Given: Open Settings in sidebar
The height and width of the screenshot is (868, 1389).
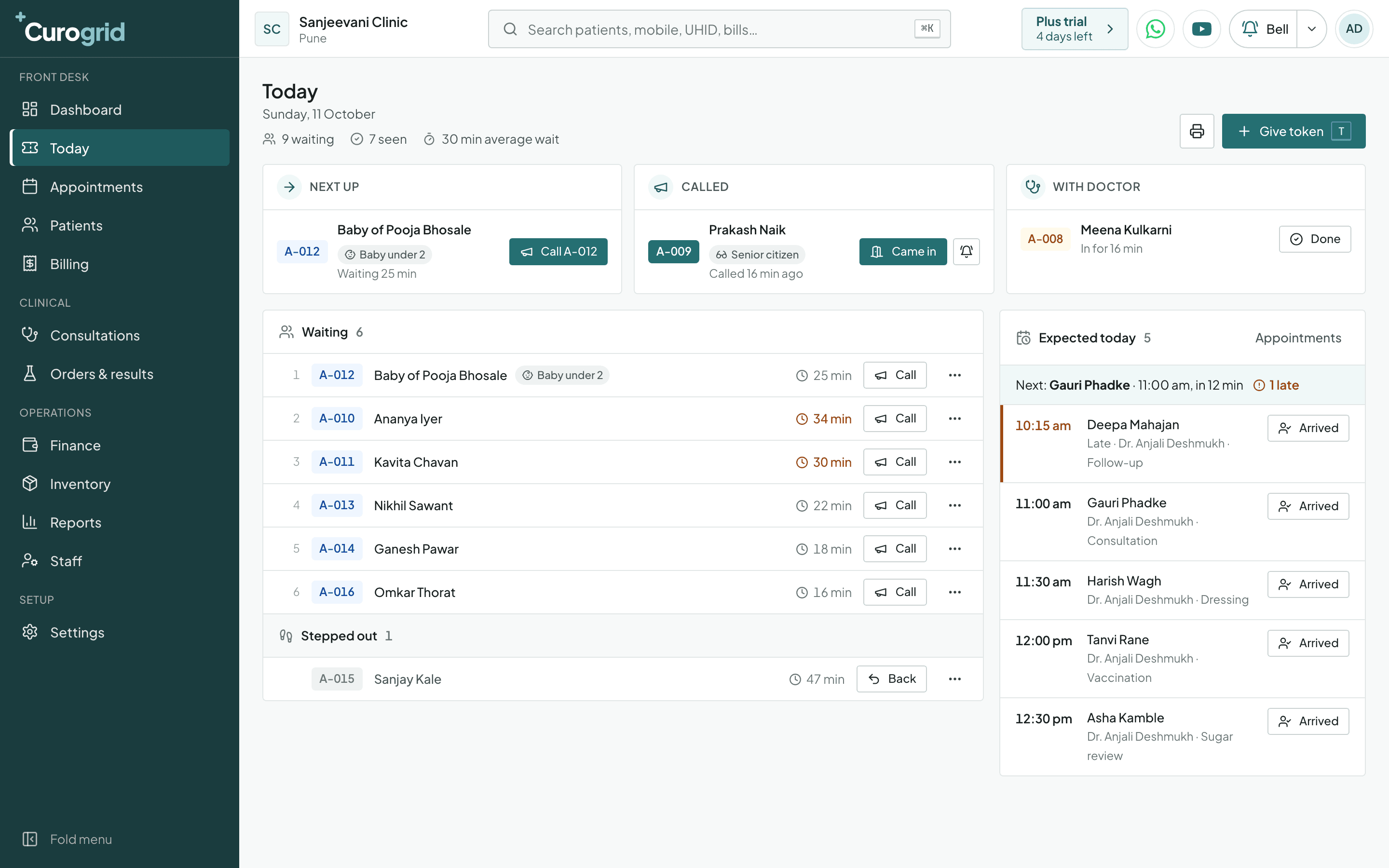Looking at the screenshot, I should [x=120, y=633].
